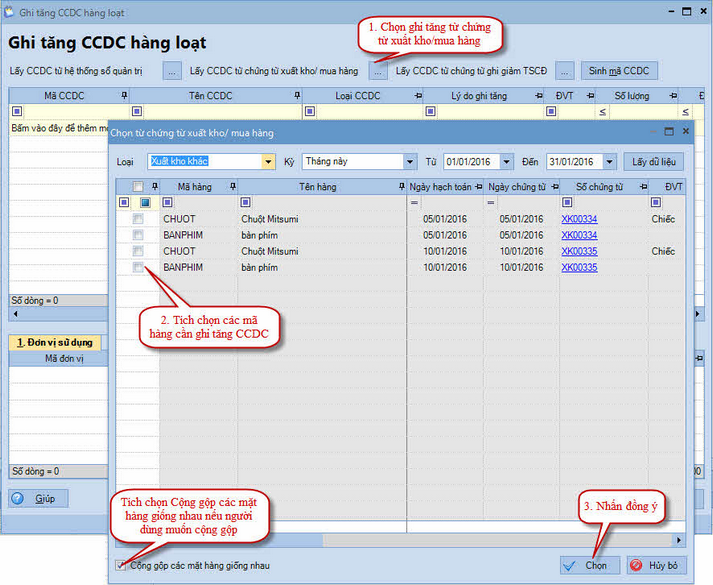The height and width of the screenshot is (585, 713).
Task: Pin the Lý do ghi tăng column
Action: pos(539,95)
